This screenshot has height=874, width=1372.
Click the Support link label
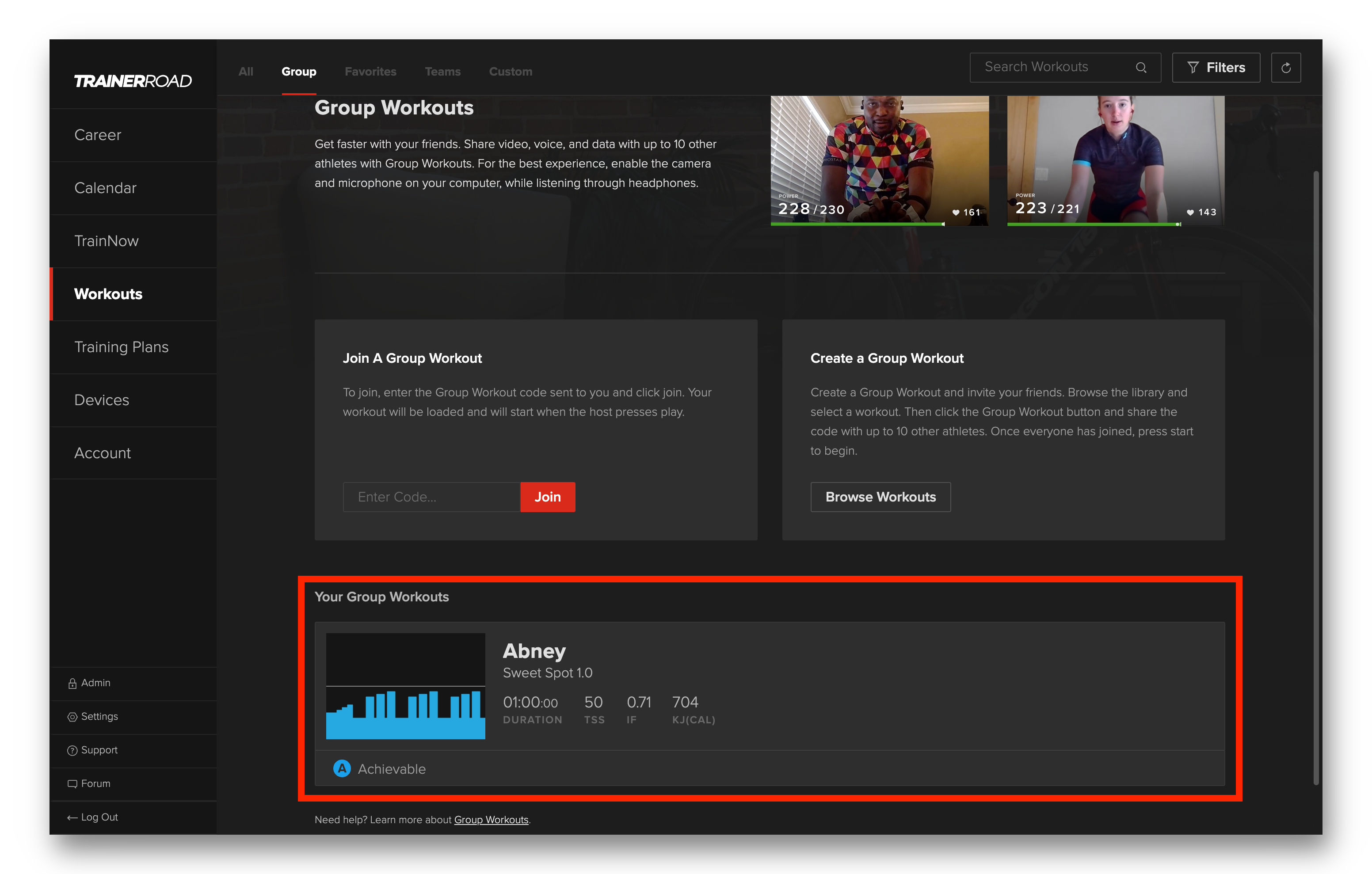[x=99, y=750]
